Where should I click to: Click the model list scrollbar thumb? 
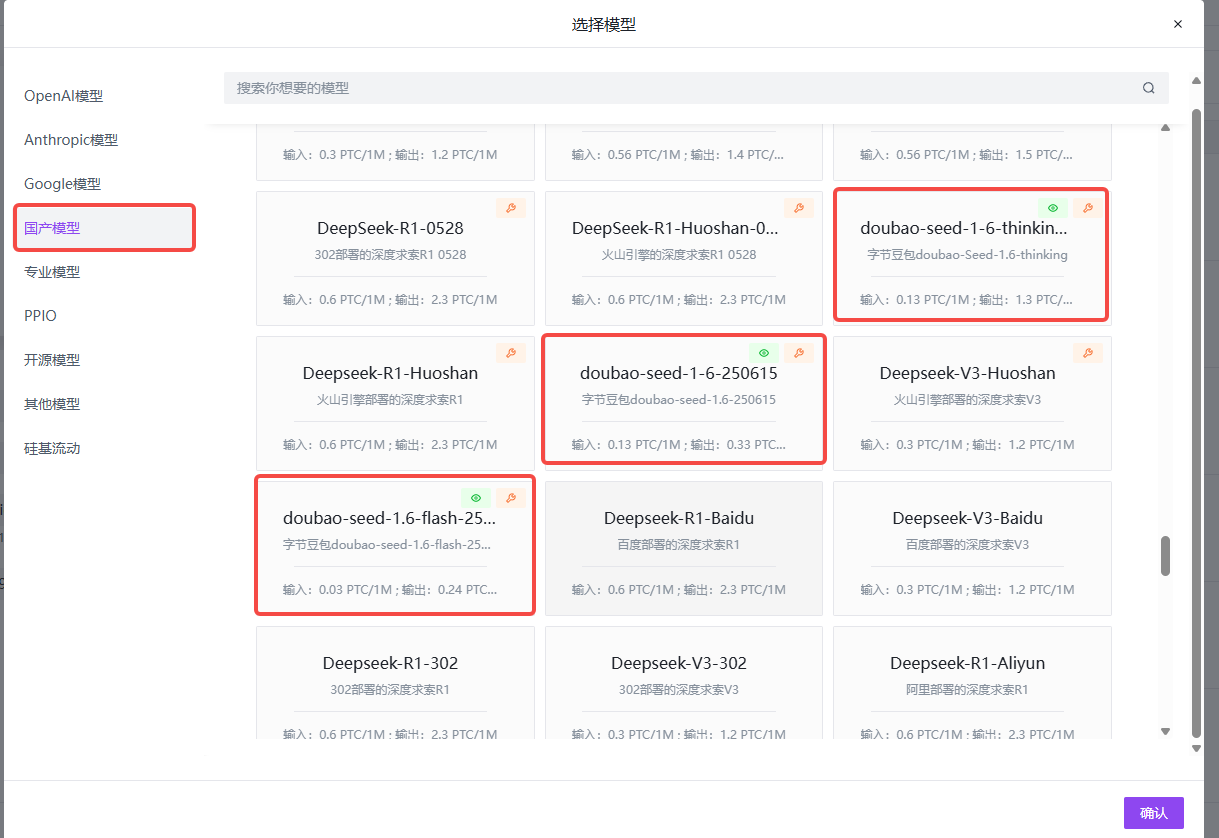1165,555
